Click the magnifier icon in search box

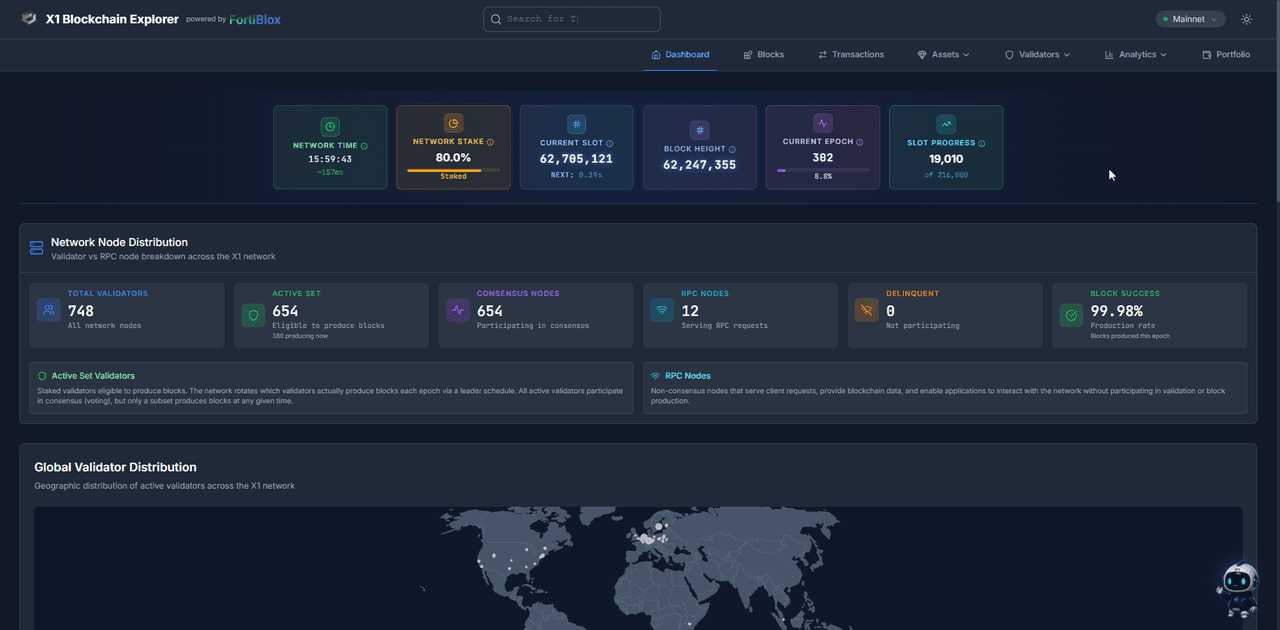pos(496,19)
